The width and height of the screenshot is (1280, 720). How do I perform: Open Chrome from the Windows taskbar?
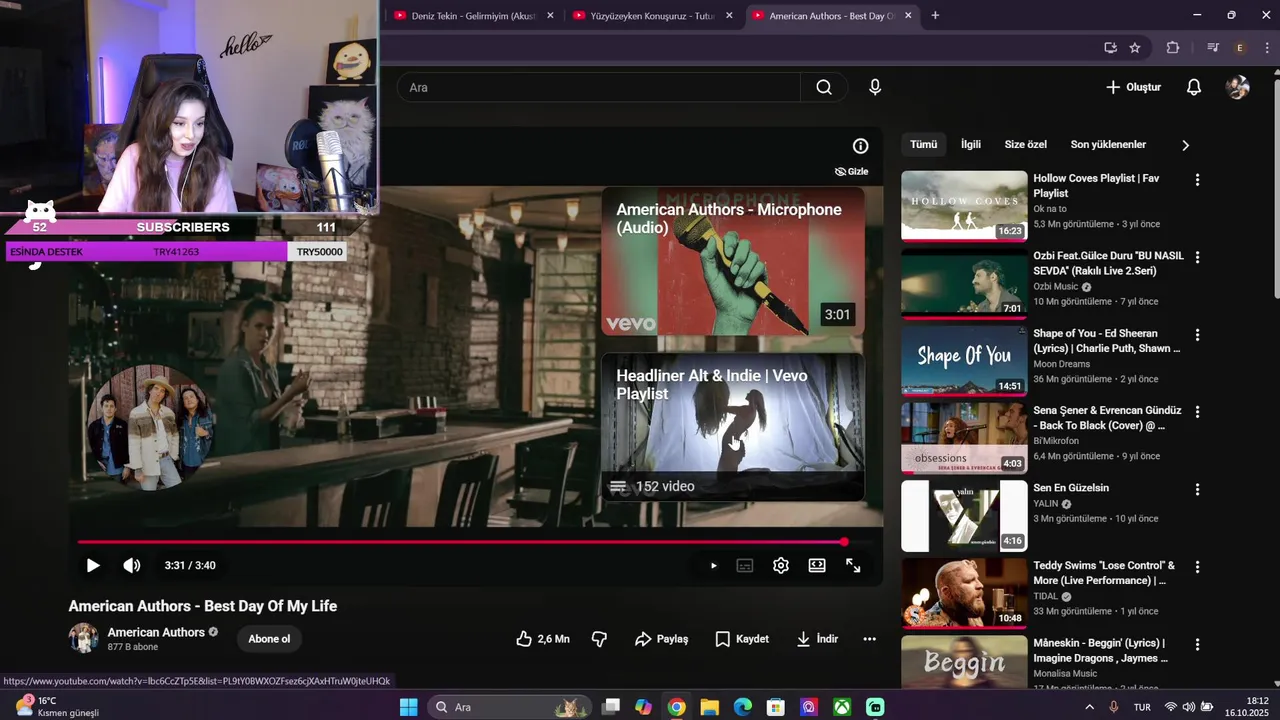[676, 707]
